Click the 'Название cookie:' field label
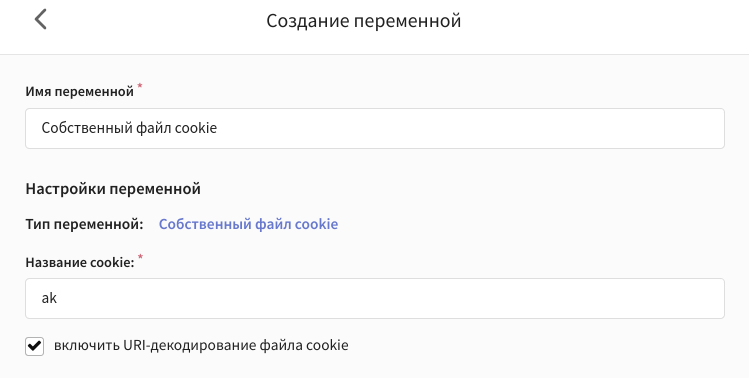This screenshot has width=749, height=378. [80, 262]
